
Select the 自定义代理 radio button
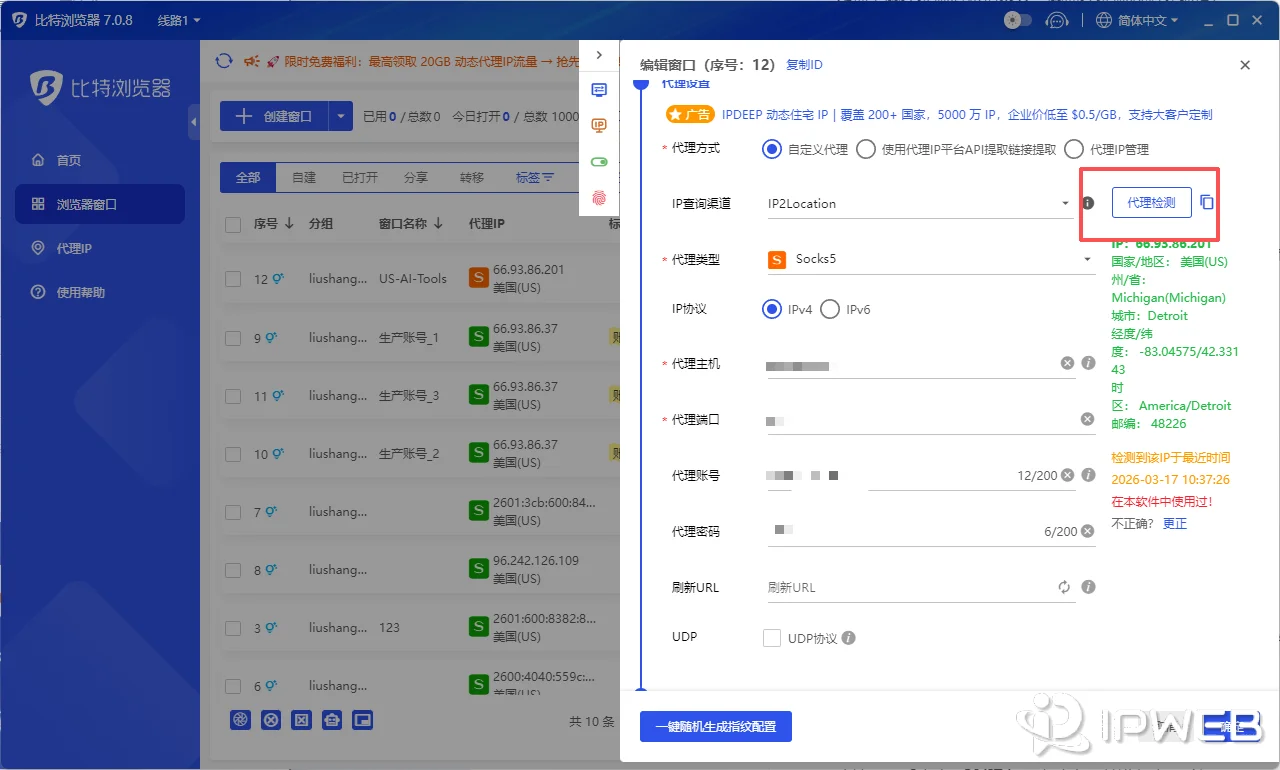[x=769, y=149]
